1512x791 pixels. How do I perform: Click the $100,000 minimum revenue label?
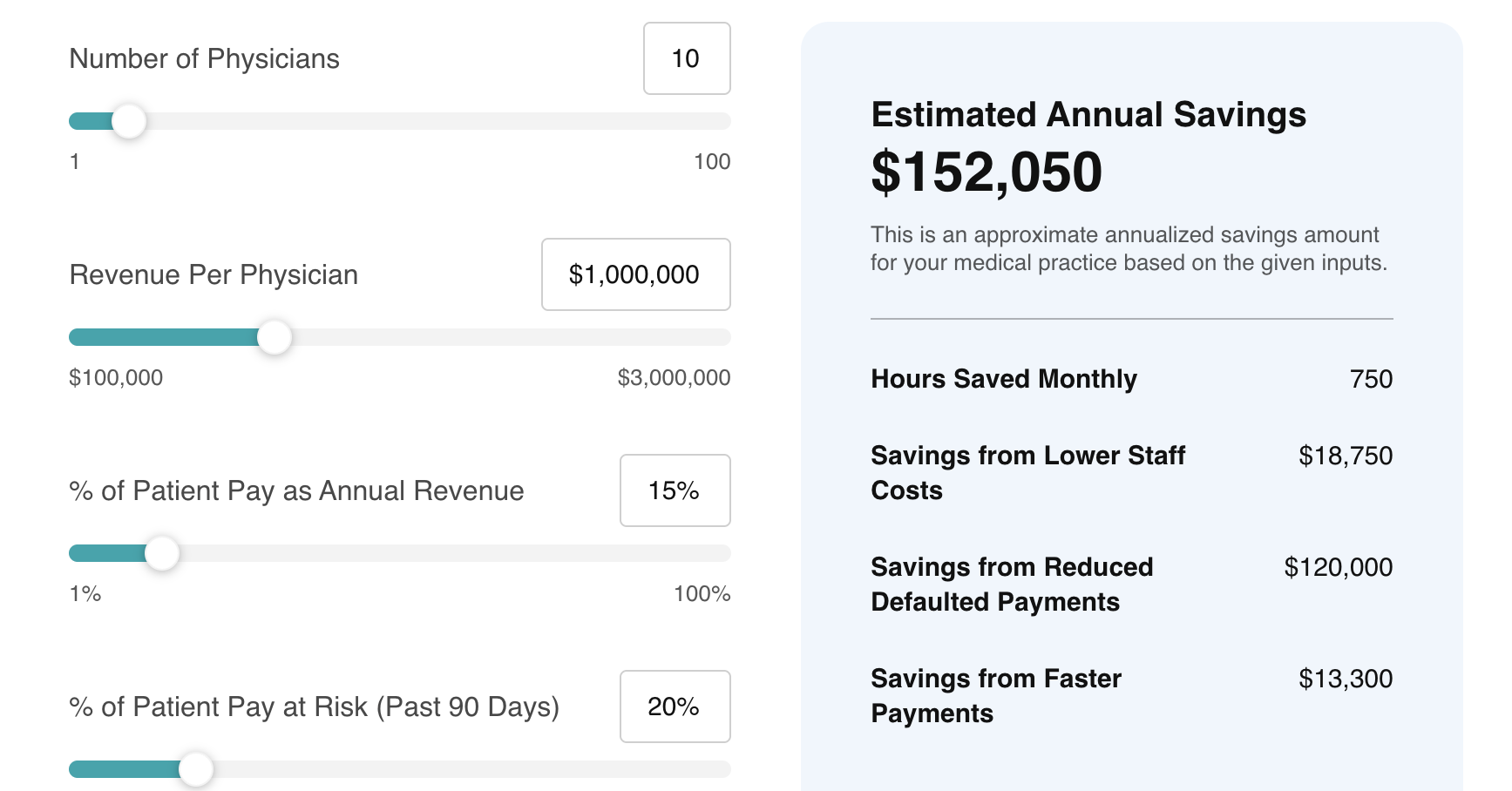point(115,377)
